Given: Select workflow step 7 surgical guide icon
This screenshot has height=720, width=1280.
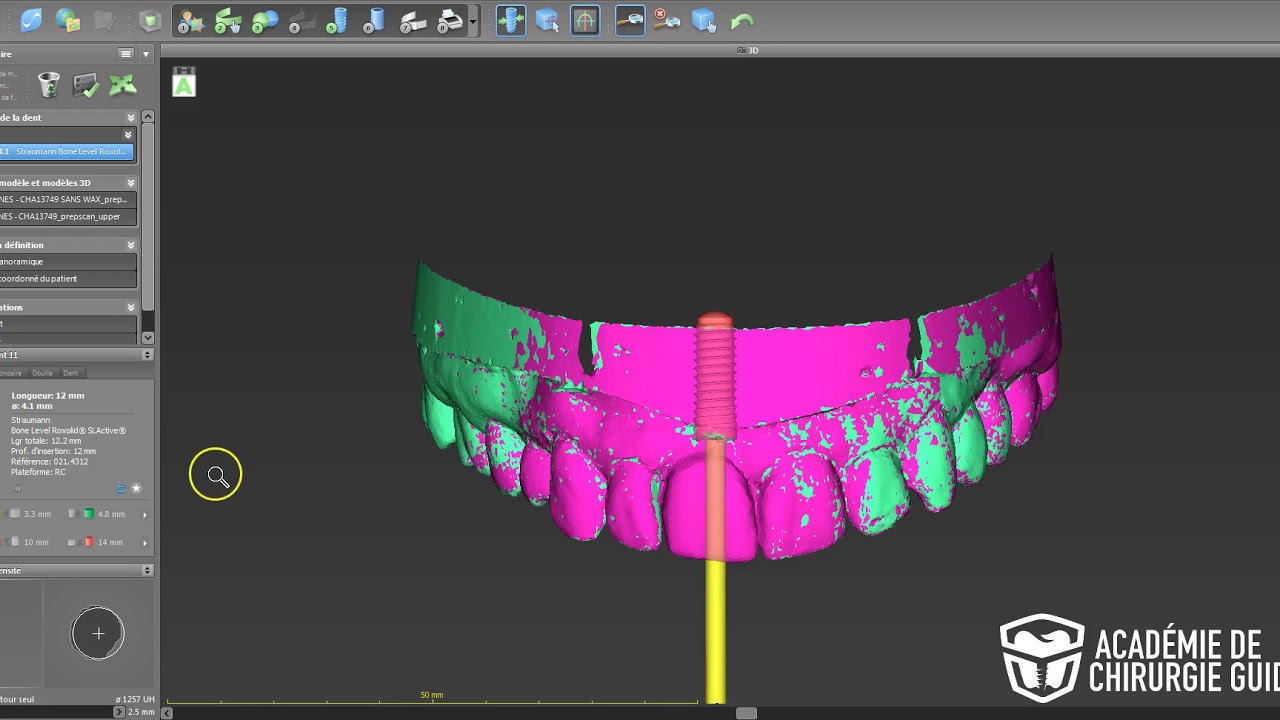Looking at the screenshot, I should [413, 21].
